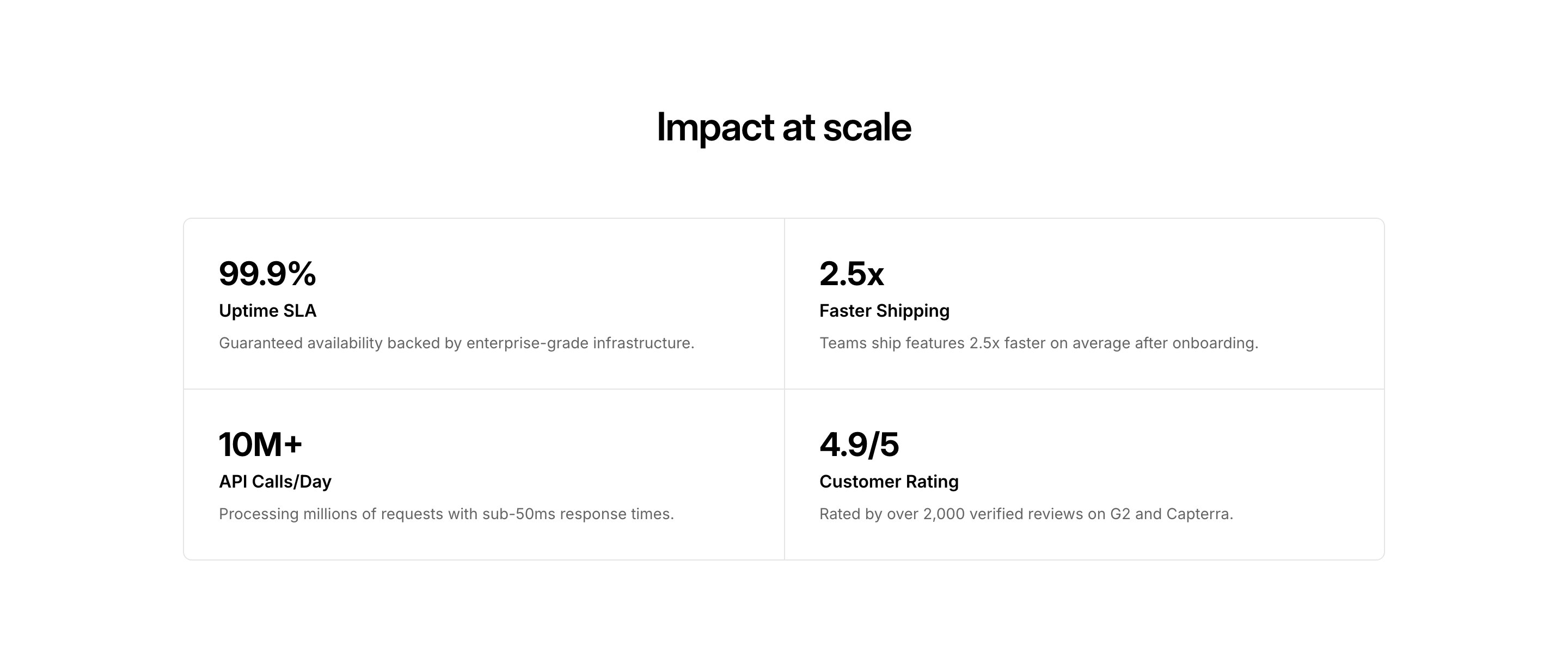The height and width of the screenshot is (665, 1568).
Task: Click the word "infrastructure" in uptime description
Action: (x=643, y=343)
